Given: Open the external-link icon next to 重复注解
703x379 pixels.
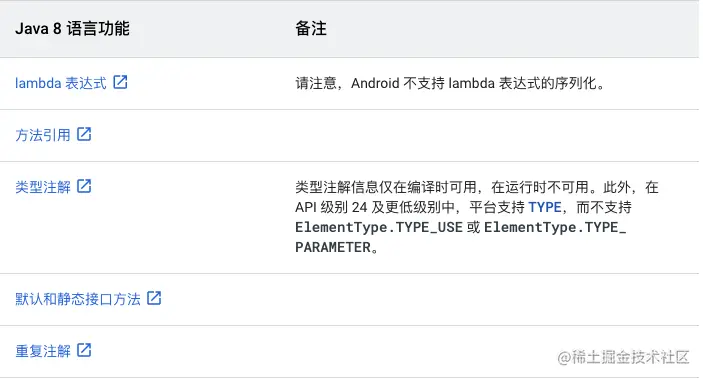Looking at the screenshot, I should tap(84, 350).
